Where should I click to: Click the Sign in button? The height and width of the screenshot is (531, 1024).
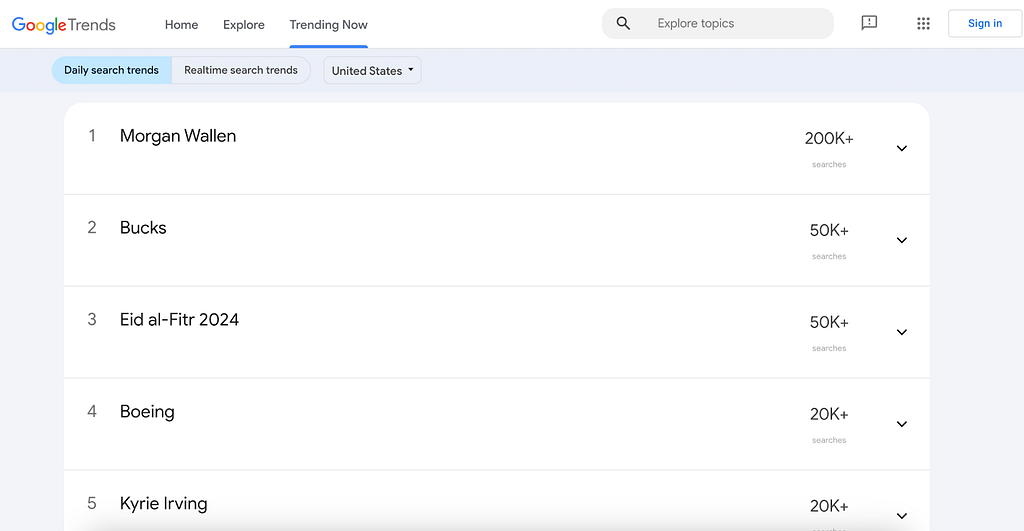coord(985,24)
